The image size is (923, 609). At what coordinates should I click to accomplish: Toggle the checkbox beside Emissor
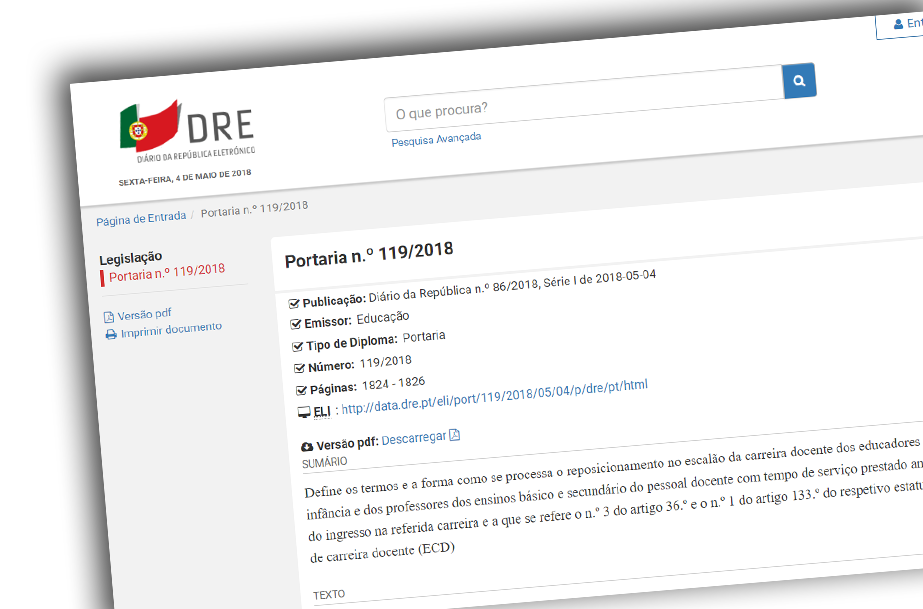click(x=296, y=324)
